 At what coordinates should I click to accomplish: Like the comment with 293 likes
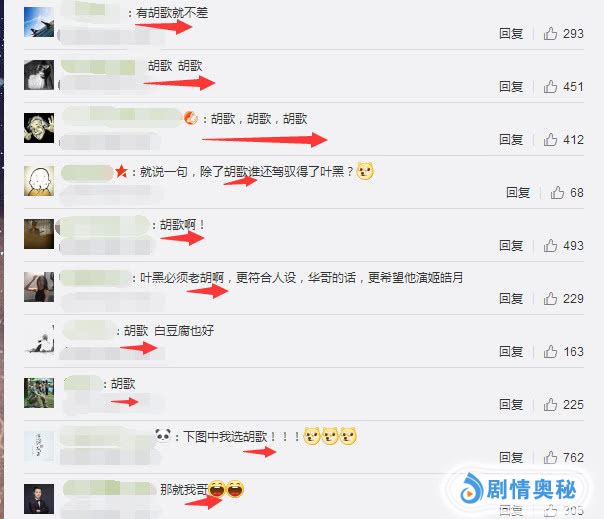tap(550, 34)
